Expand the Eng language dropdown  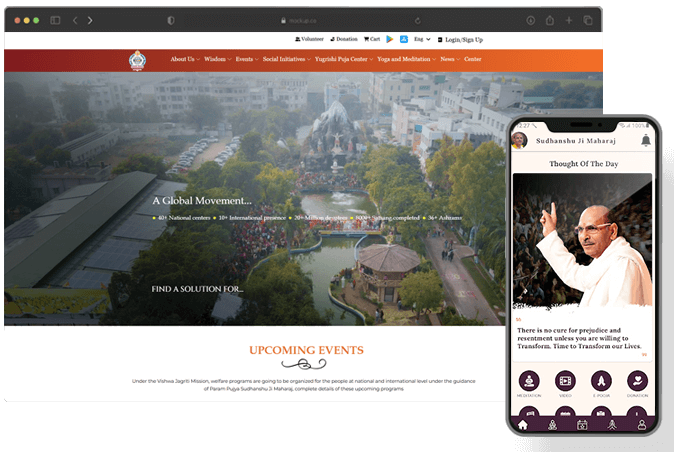coord(422,39)
